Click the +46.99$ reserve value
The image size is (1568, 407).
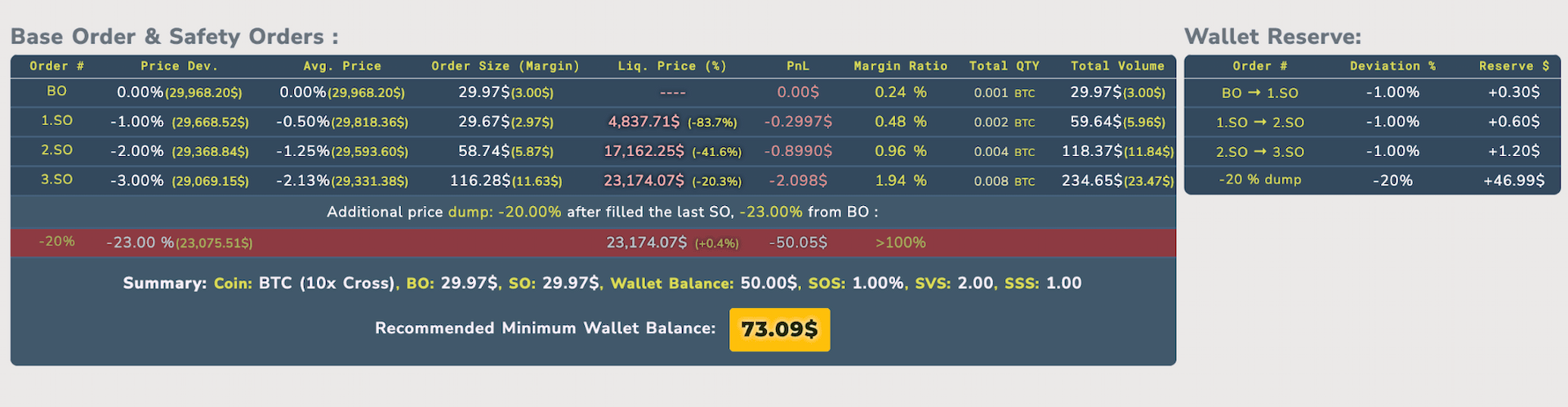click(1513, 181)
